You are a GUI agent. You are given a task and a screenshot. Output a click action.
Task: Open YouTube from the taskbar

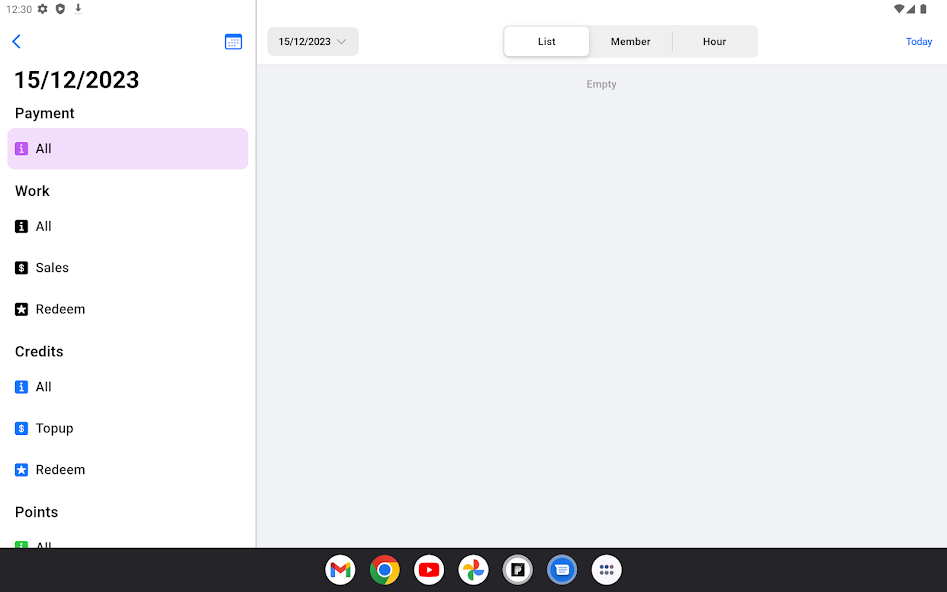429,569
